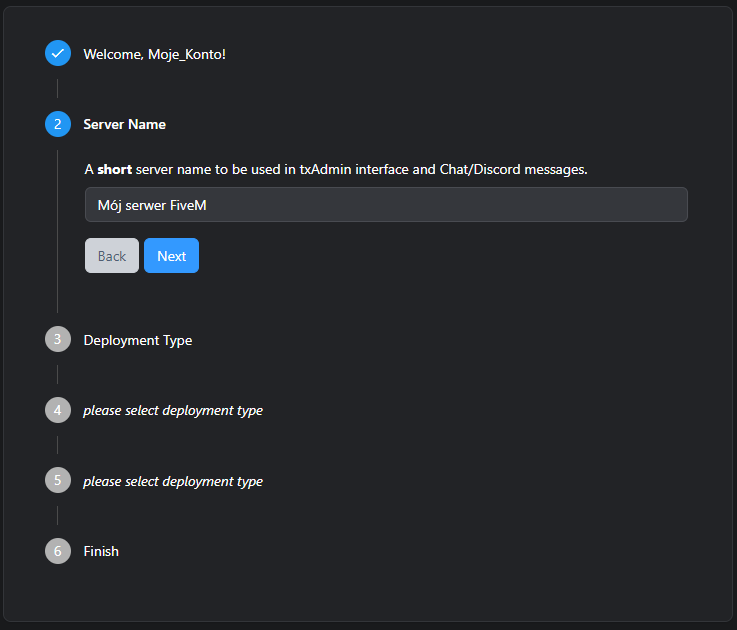737x630 pixels.
Task: Click the step 5 number circle
Action: click(58, 481)
